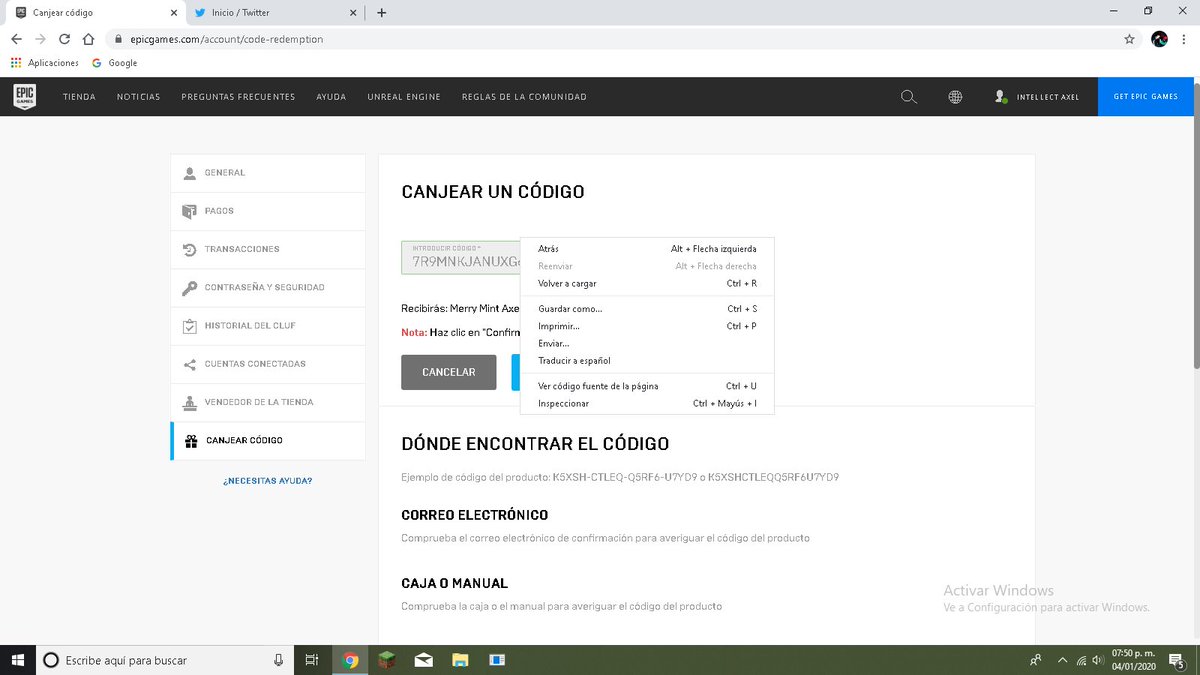
Task: Click the Get Epic Games button
Action: (1146, 97)
